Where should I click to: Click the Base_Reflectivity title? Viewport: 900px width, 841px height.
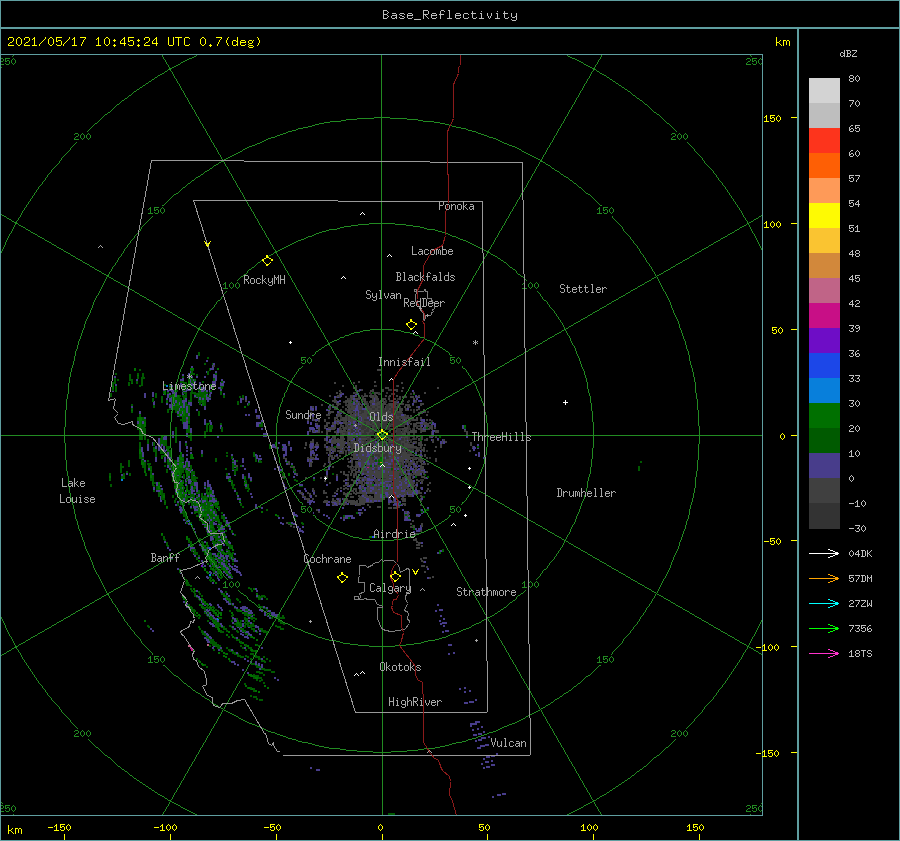[450, 15]
